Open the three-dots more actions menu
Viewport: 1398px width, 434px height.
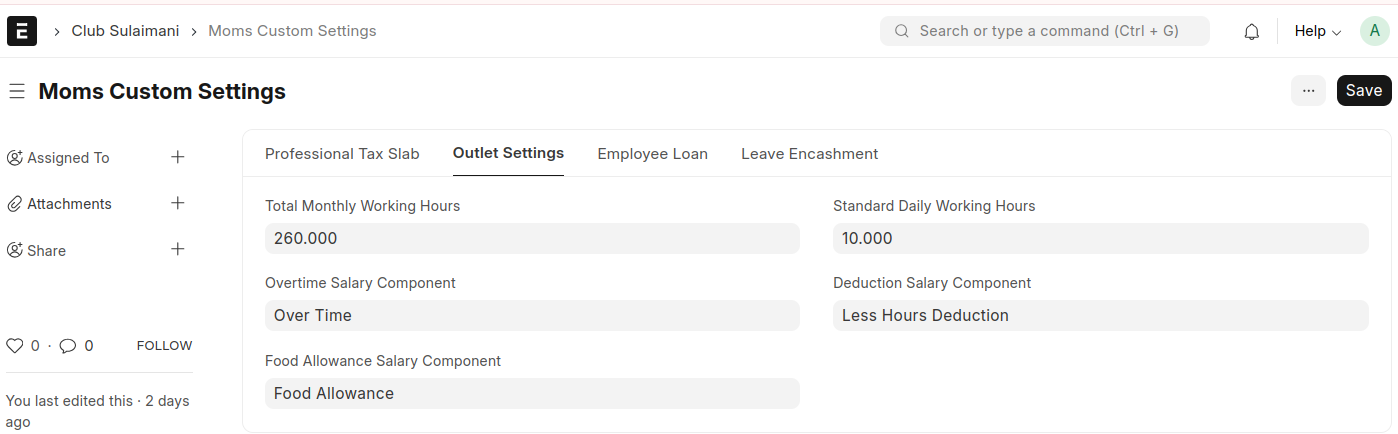pyautogui.click(x=1308, y=91)
